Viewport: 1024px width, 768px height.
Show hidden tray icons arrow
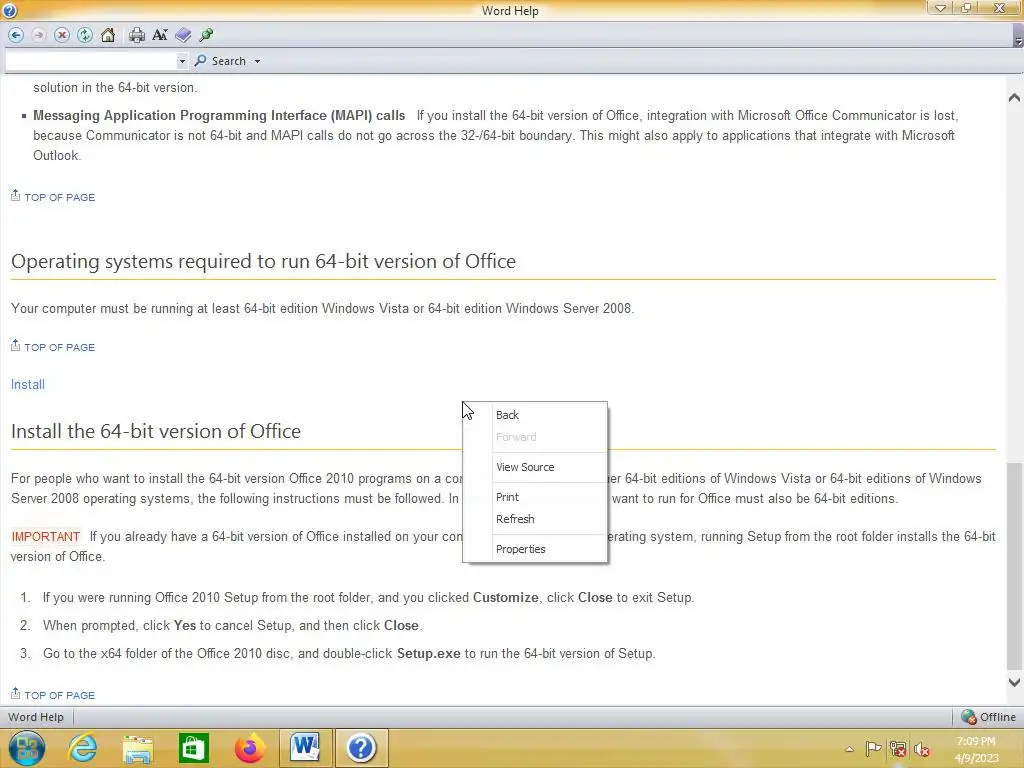coord(849,749)
